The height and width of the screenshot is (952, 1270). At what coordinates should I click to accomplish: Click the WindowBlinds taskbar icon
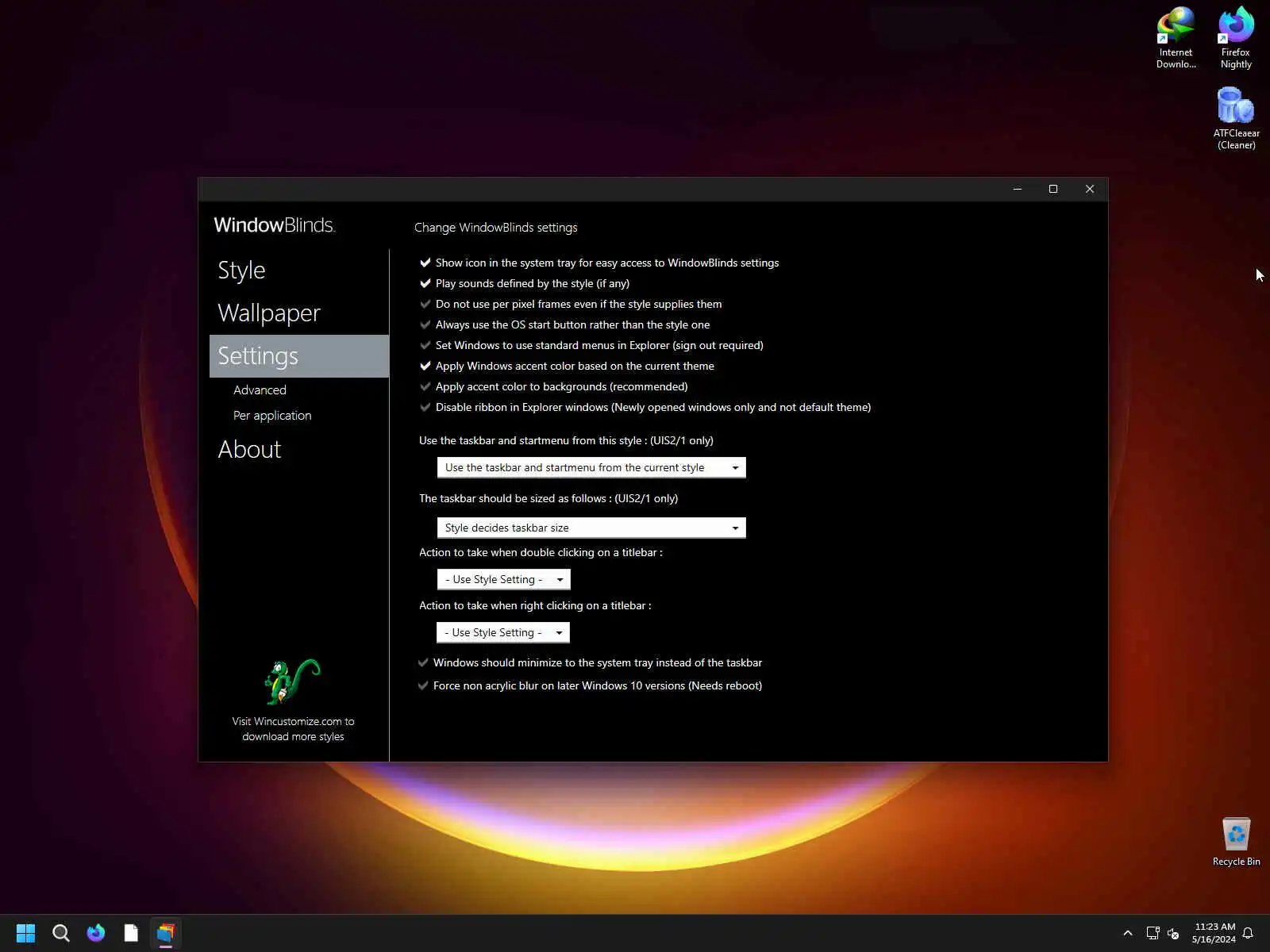pos(166,933)
